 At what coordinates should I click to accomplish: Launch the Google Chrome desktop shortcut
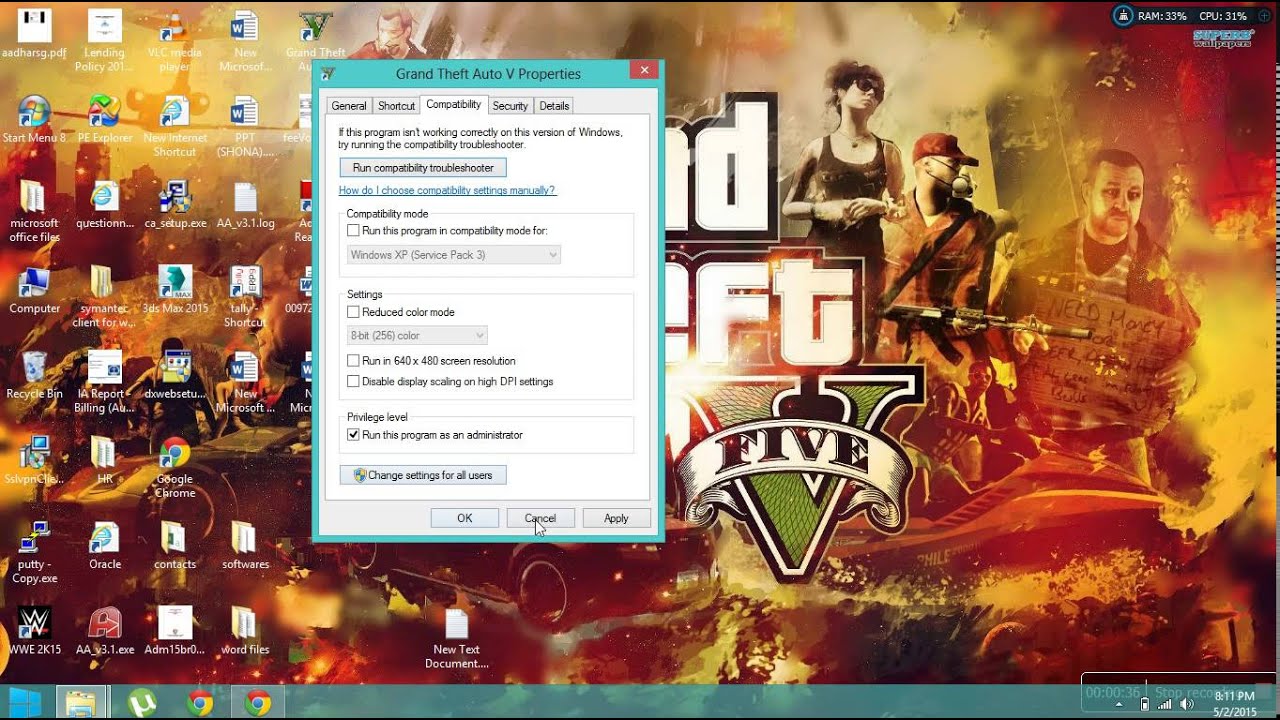(175, 468)
